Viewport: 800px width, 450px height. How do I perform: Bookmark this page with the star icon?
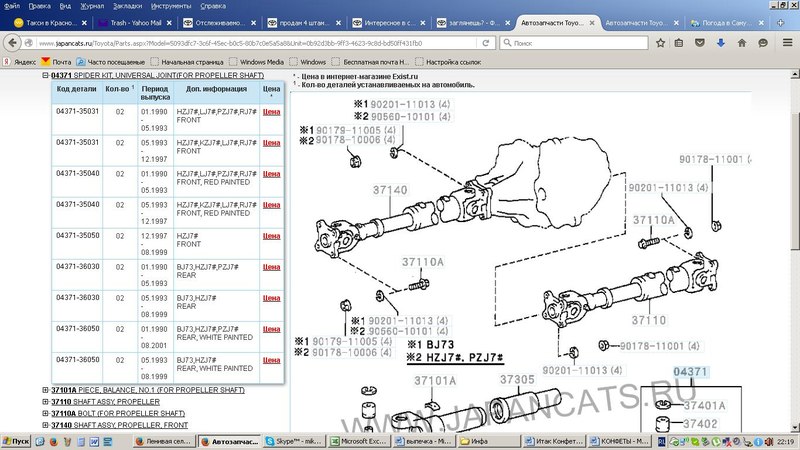660,43
